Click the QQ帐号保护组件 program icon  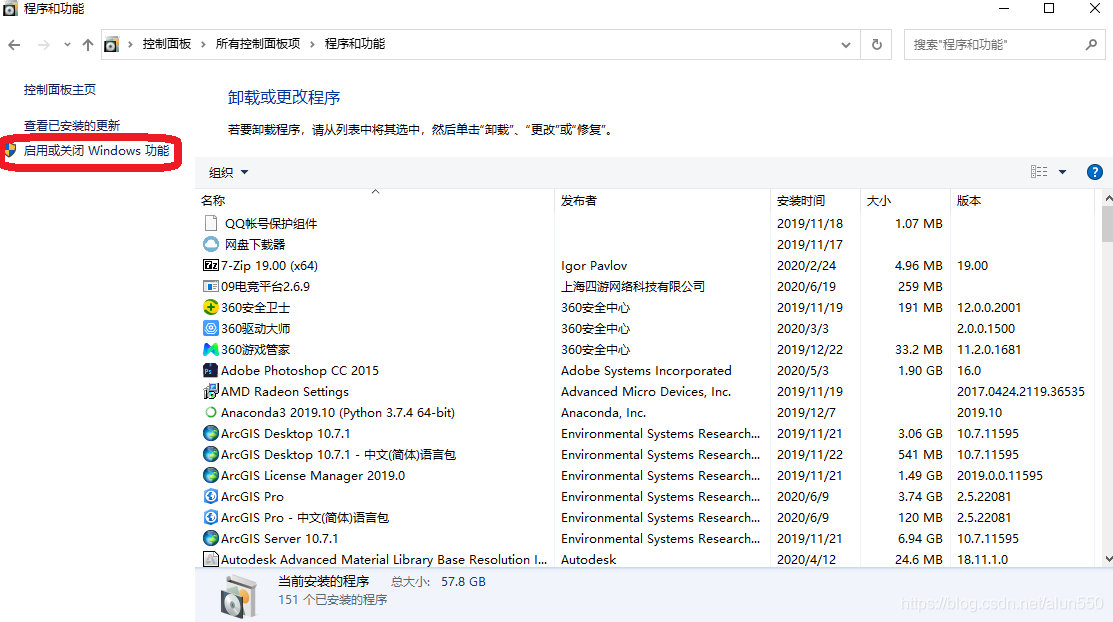coord(210,223)
